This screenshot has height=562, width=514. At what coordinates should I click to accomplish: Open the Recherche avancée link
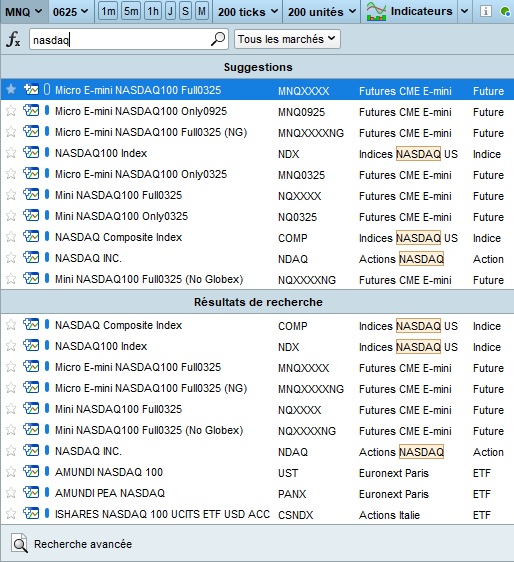coord(83,544)
